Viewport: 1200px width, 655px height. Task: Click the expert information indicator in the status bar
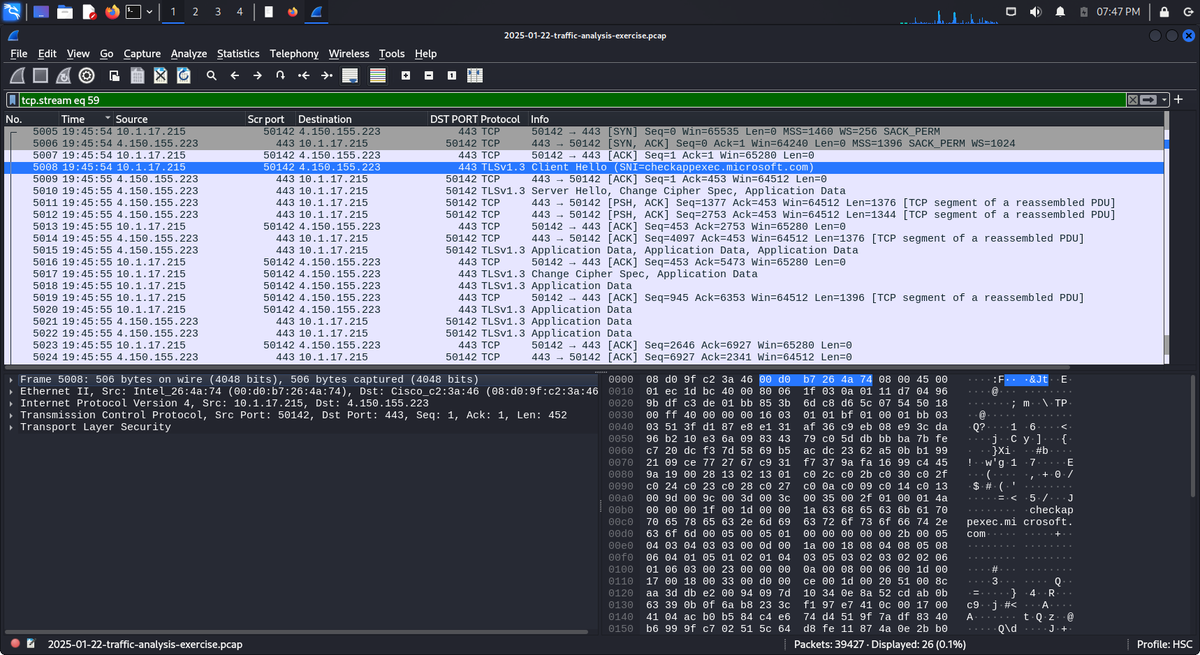[15, 645]
